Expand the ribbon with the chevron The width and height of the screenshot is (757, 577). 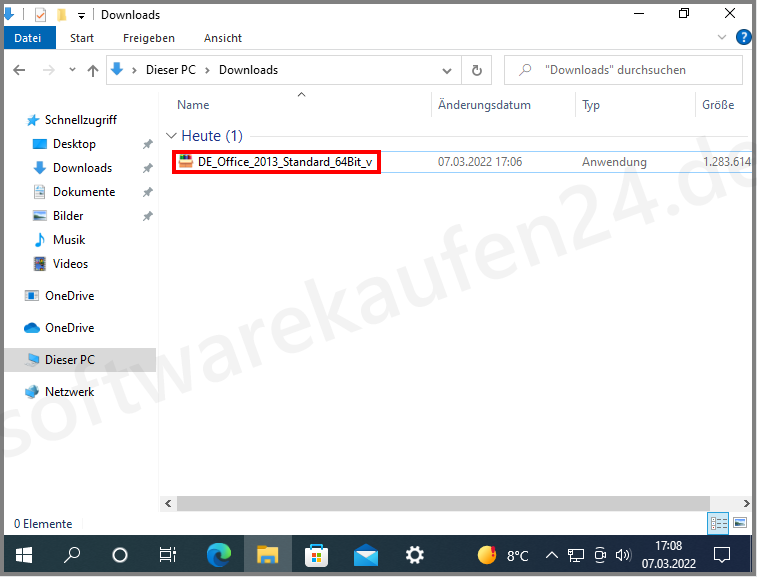[722, 37]
